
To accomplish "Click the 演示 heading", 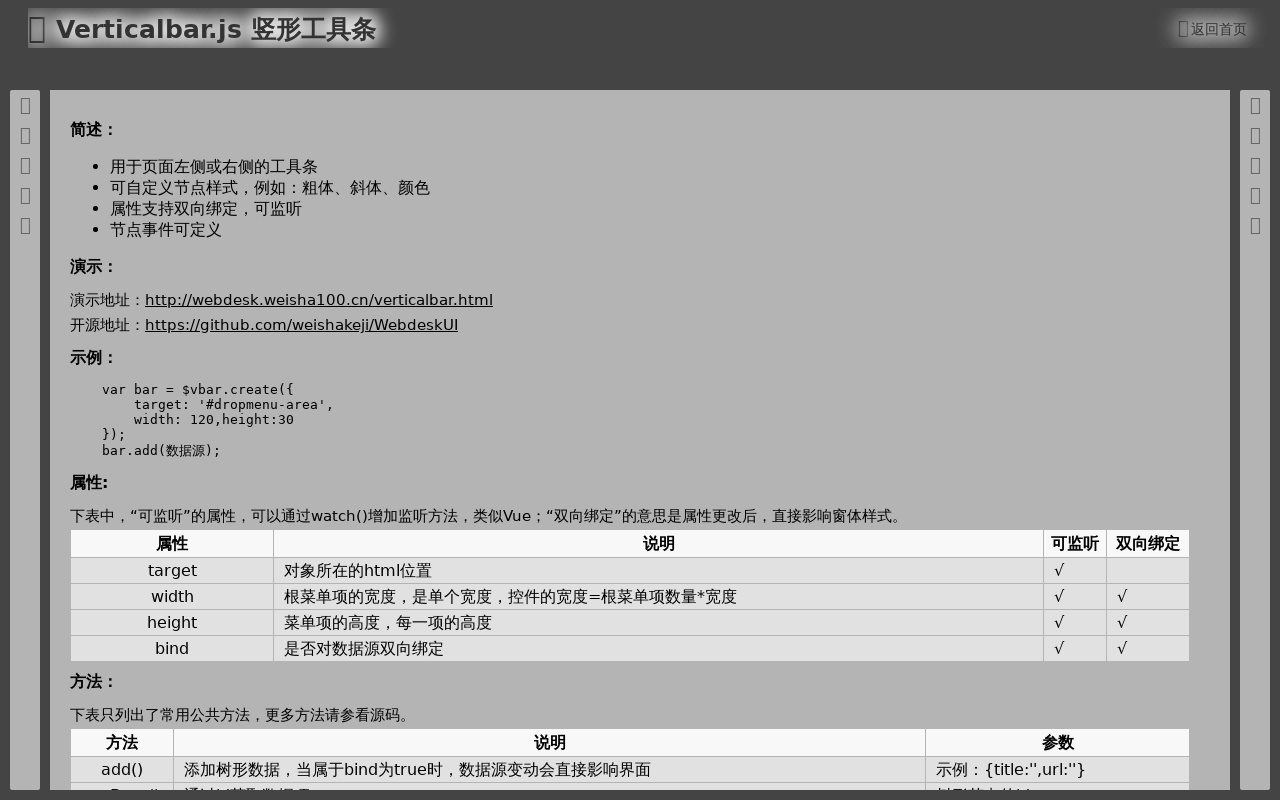I will [93, 267].
